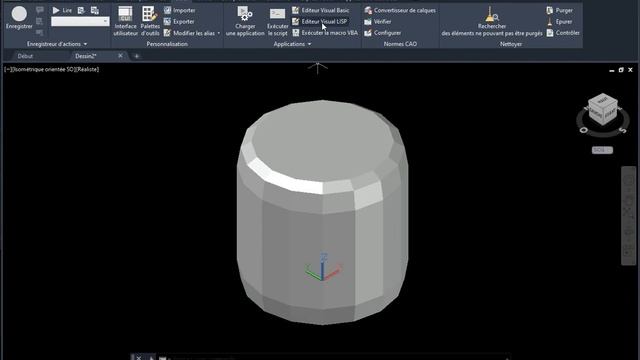Click the insert message speech bubble icon
Image resolution: width=640 pixels, height=360 pixels.
pos(40,10)
